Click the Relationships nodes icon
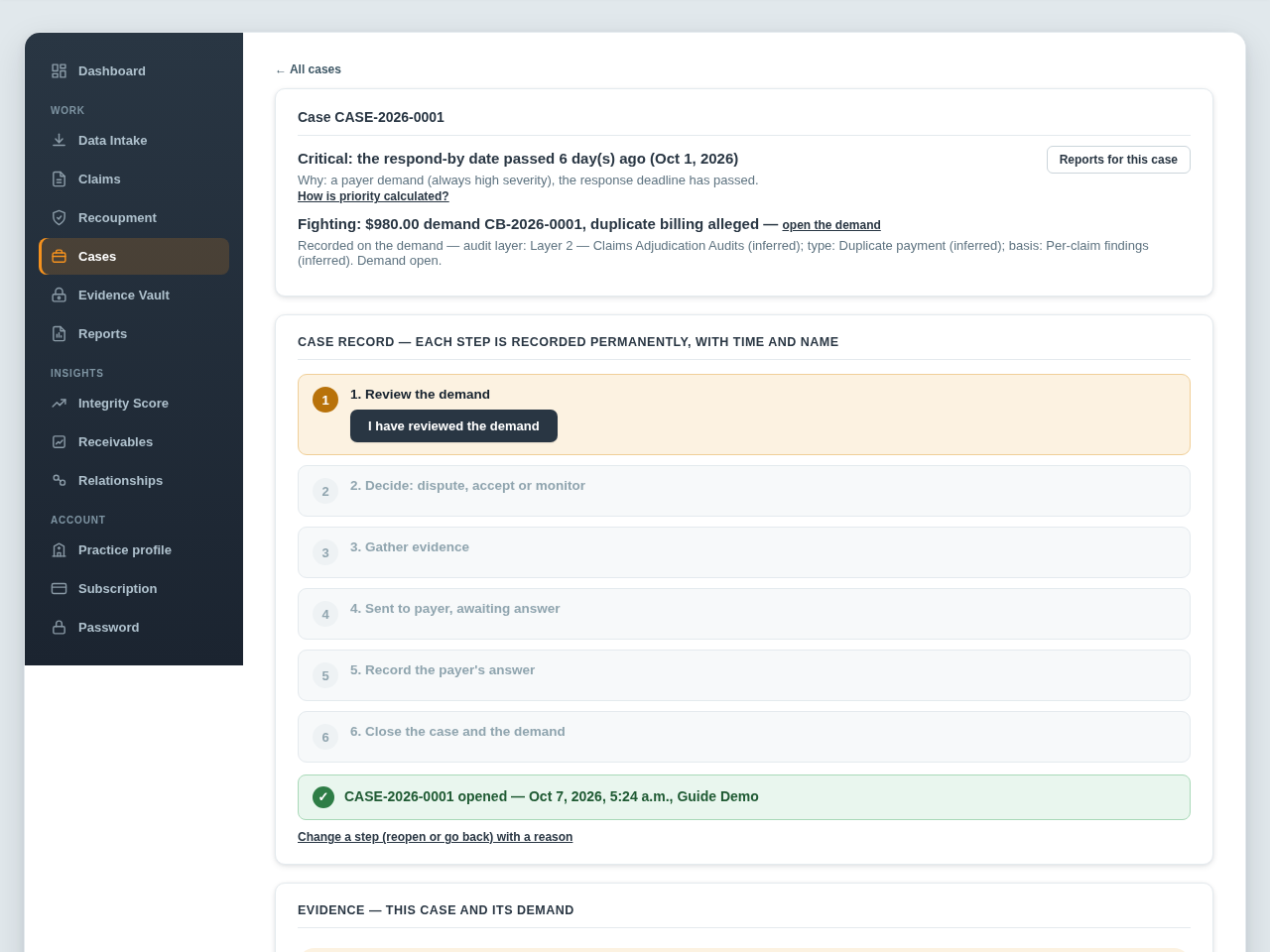The height and width of the screenshot is (952, 1270). click(x=59, y=481)
